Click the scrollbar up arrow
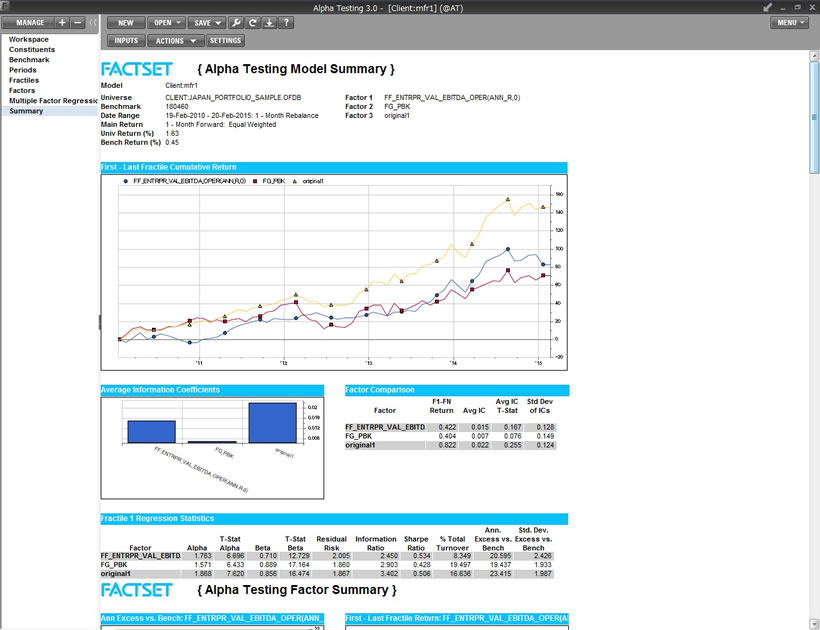This screenshot has height=630, width=820. tap(814, 55)
